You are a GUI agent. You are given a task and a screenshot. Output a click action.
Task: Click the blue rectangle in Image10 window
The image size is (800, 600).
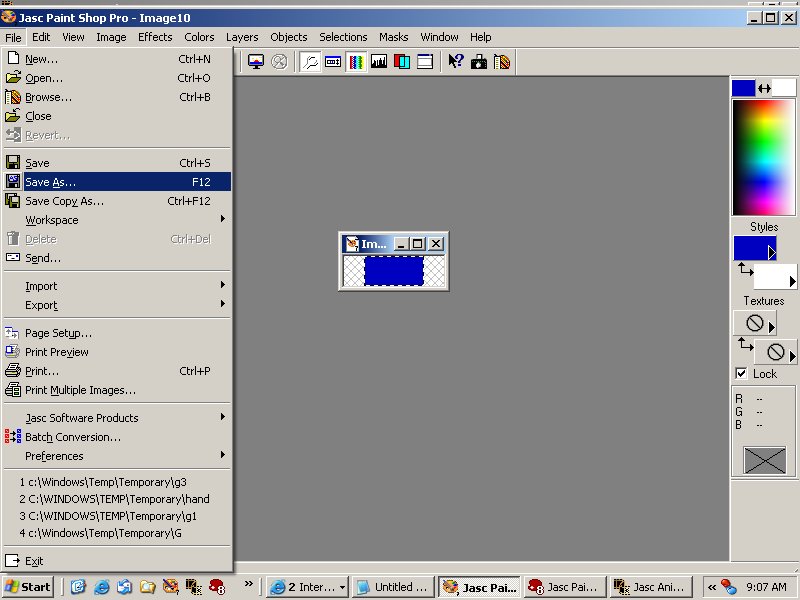coord(393,271)
